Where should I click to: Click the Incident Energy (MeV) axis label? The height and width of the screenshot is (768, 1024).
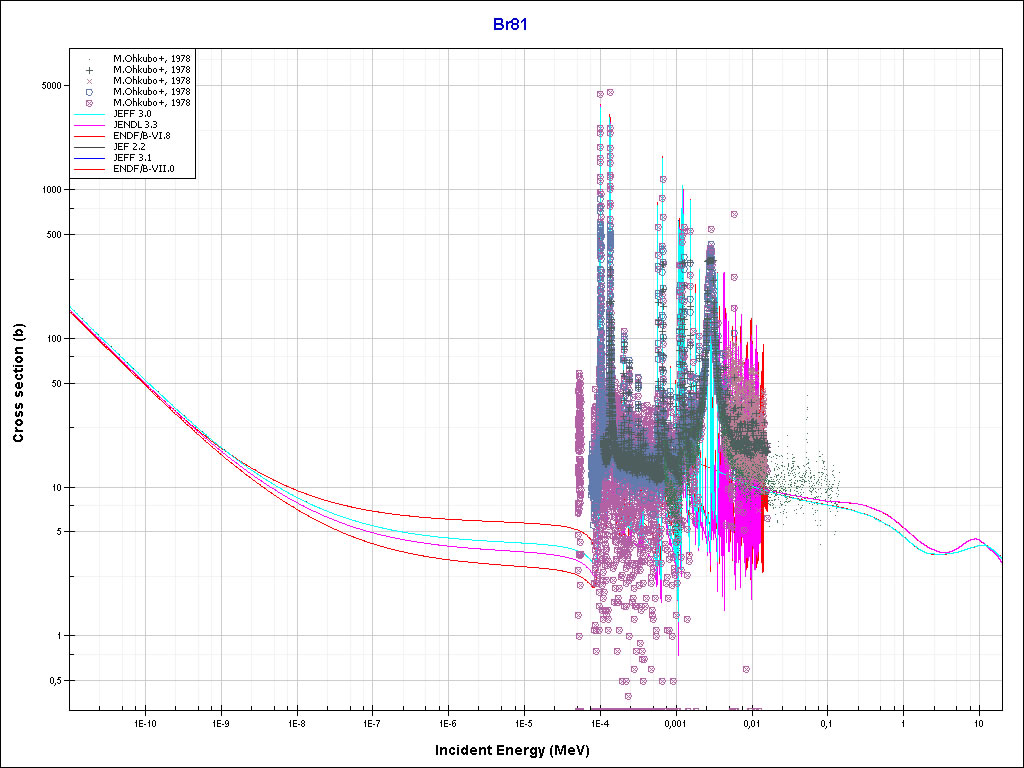(512, 750)
